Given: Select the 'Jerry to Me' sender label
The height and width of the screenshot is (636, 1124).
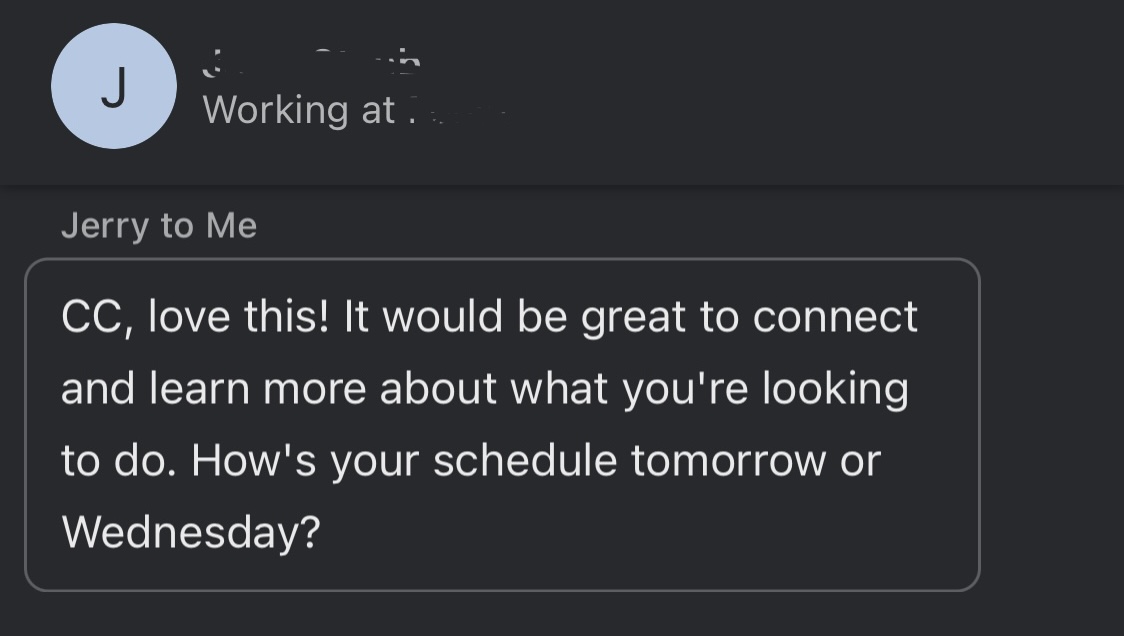Looking at the screenshot, I should [158, 226].
